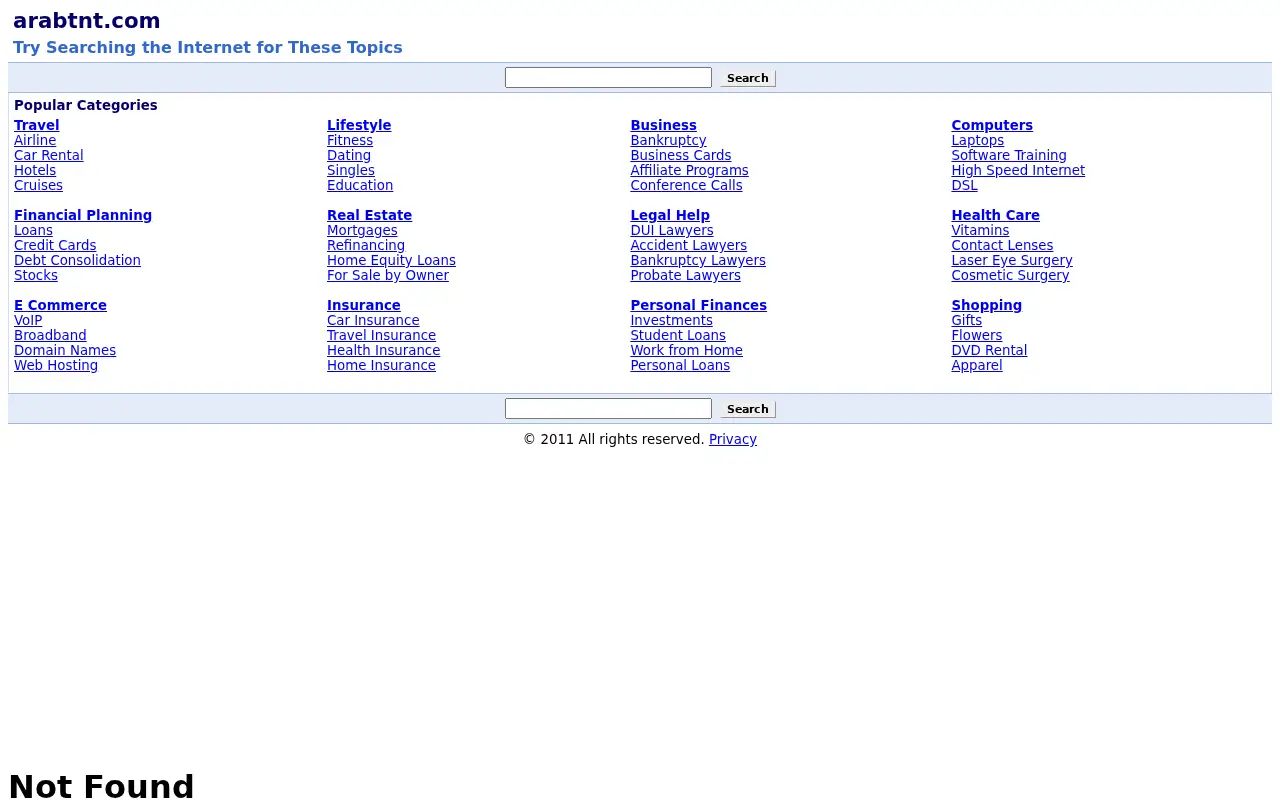Open the Laser Eye Surgery link
Screen dimensions: 1280x800
(x=1012, y=260)
